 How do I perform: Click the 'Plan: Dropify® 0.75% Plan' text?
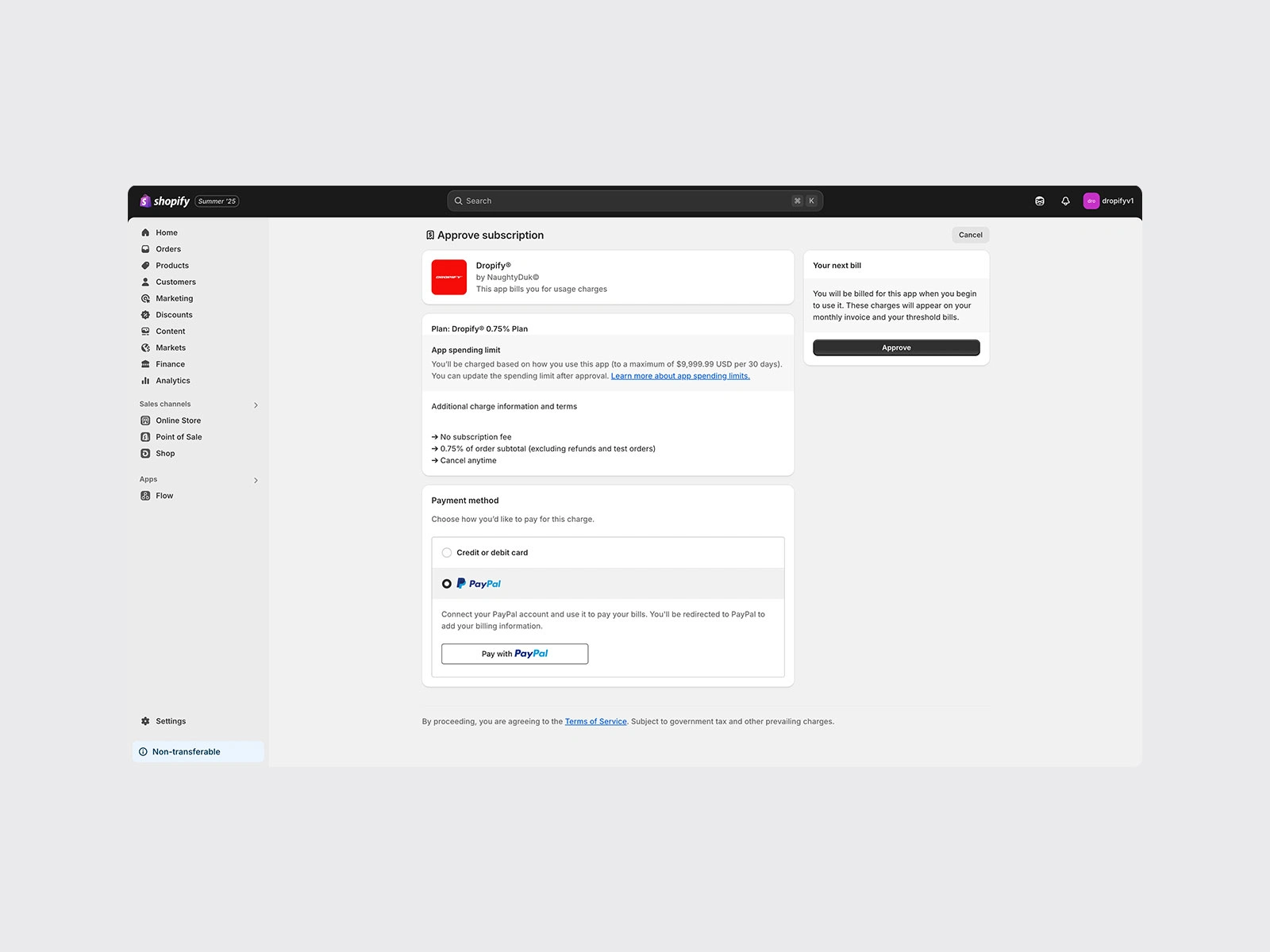(479, 329)
